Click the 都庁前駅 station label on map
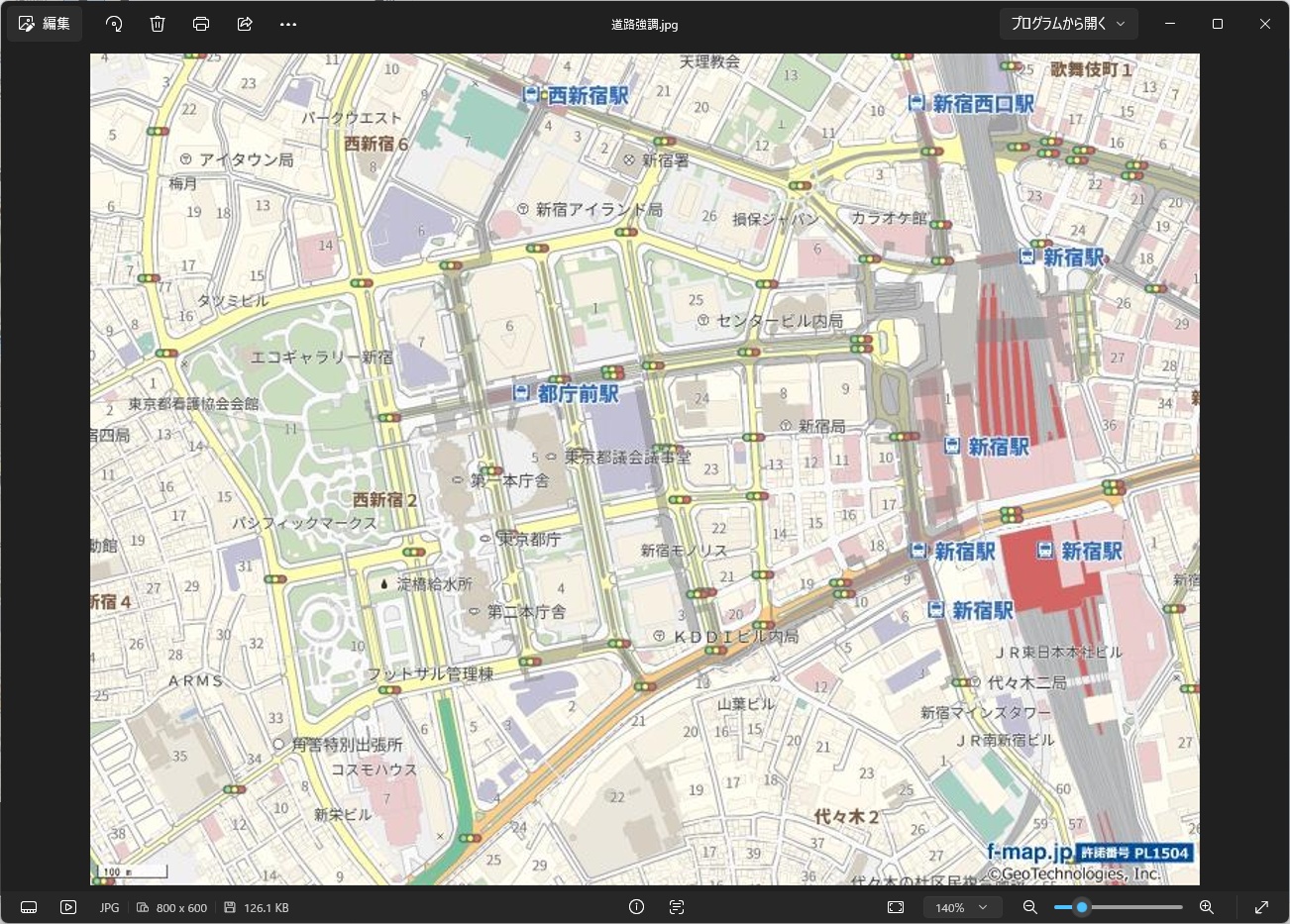The image size is (1290, 924). pos(579,393)
